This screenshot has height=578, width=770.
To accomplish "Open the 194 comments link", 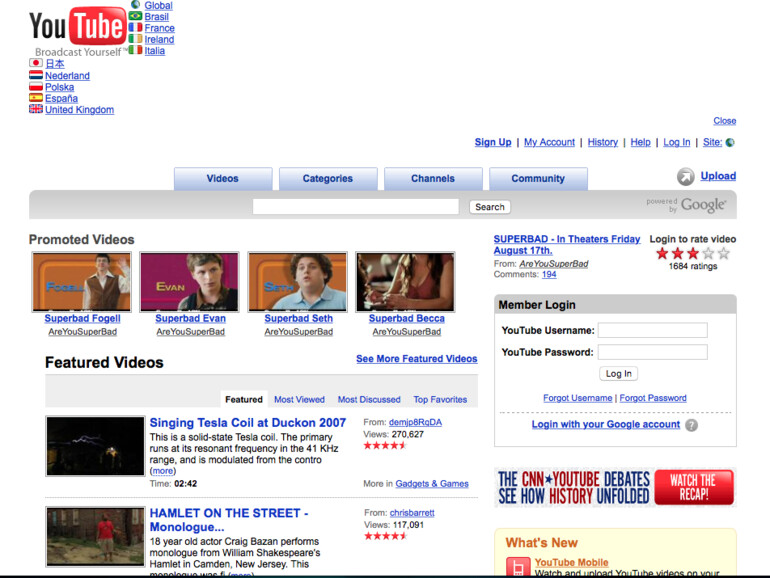I will pyautogui.click(x=549, y=274).
